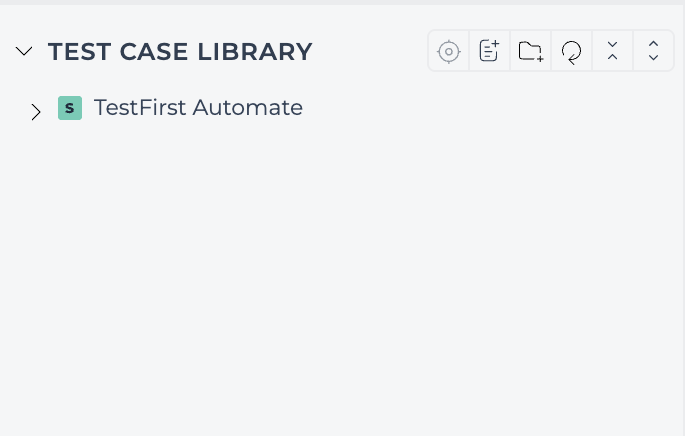Click the TEST CASE LIBRARY header title
The width and height of the screenshot is (686, 436).
(180, 52)
